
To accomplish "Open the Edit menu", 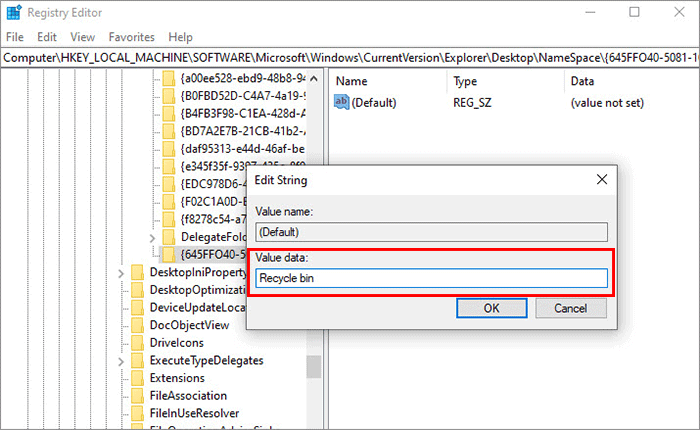I will [x=47, y=37].
